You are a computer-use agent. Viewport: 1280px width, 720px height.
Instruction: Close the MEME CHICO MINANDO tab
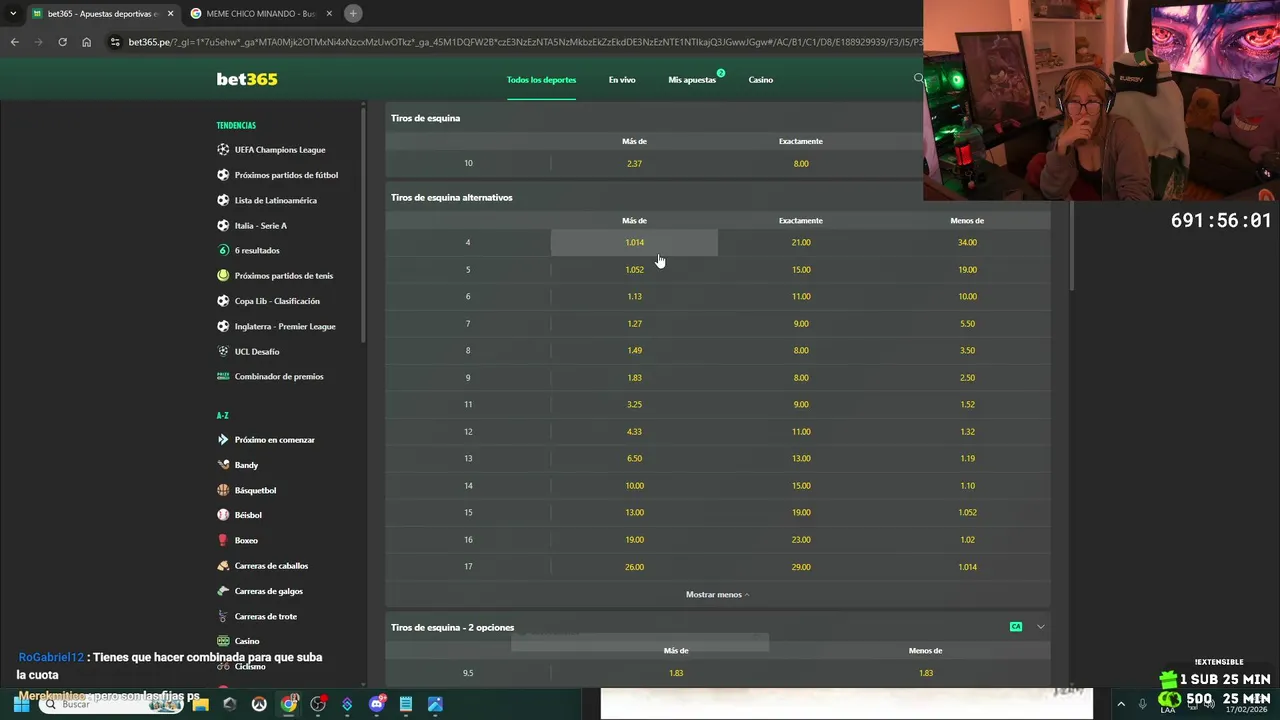click(x=329, y=13)
